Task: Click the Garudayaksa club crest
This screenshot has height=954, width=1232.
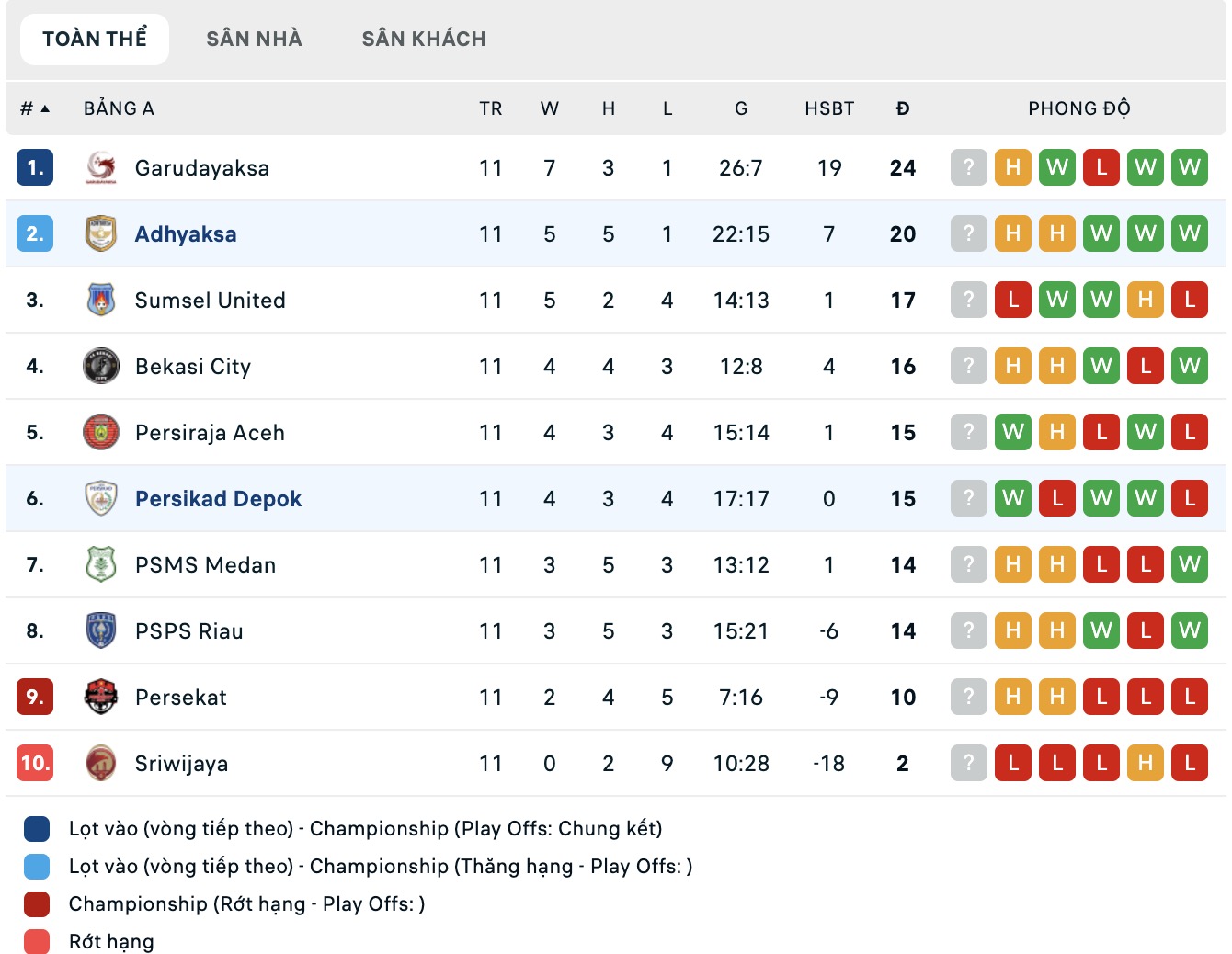Action: click(100, 167)
